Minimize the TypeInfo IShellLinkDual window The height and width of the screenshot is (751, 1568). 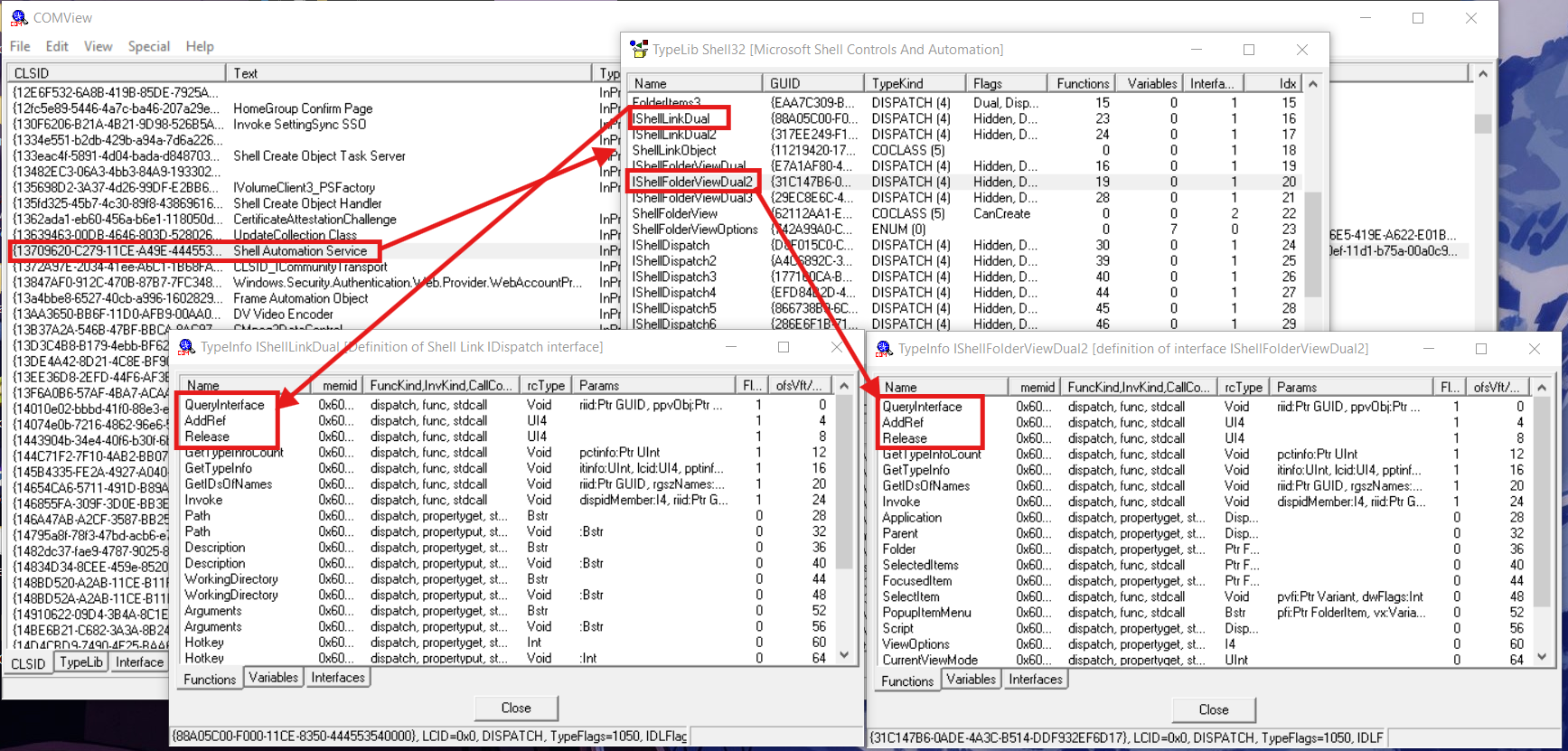(x=731, y=347)
